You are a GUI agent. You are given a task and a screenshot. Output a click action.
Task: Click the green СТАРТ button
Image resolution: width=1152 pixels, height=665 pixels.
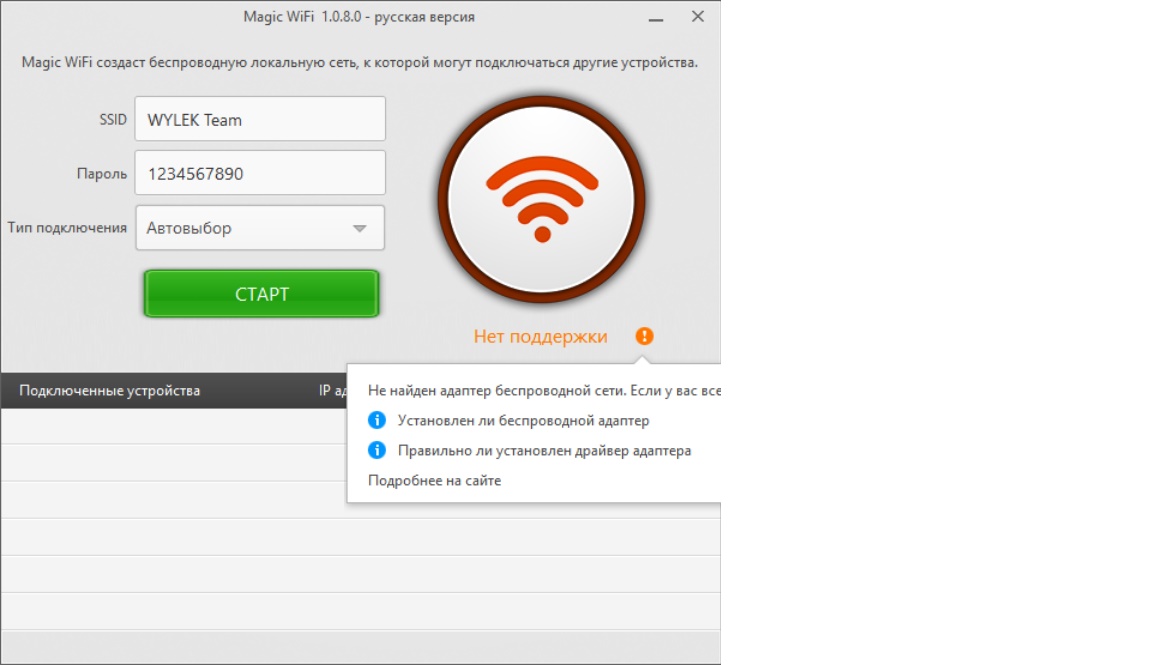[x=262, y=294]
